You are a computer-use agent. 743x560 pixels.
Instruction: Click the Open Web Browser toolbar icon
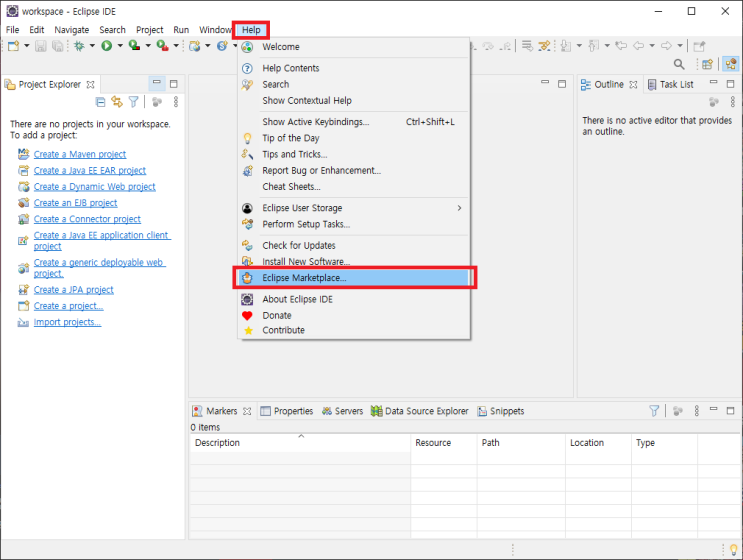(x=195, y=46)
